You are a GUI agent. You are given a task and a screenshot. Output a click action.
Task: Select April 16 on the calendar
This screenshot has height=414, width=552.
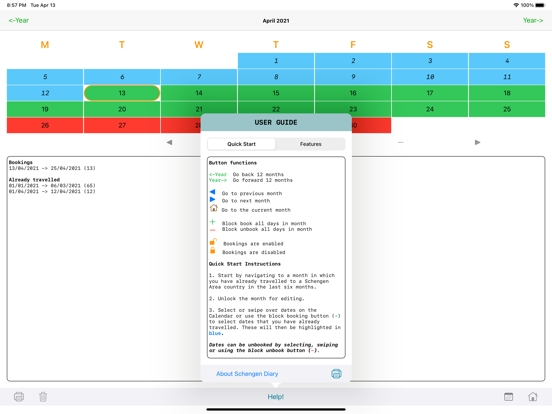(353, 93)
